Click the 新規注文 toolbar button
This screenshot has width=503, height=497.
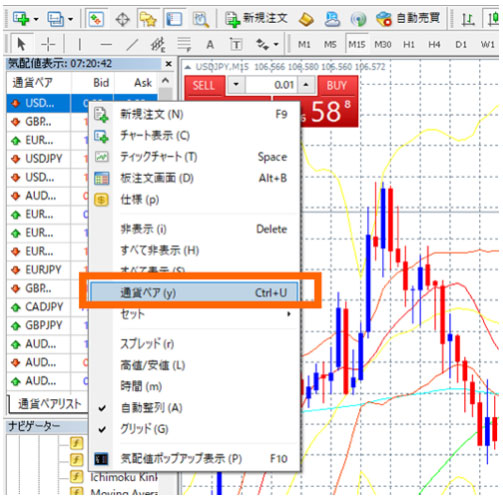256,19
